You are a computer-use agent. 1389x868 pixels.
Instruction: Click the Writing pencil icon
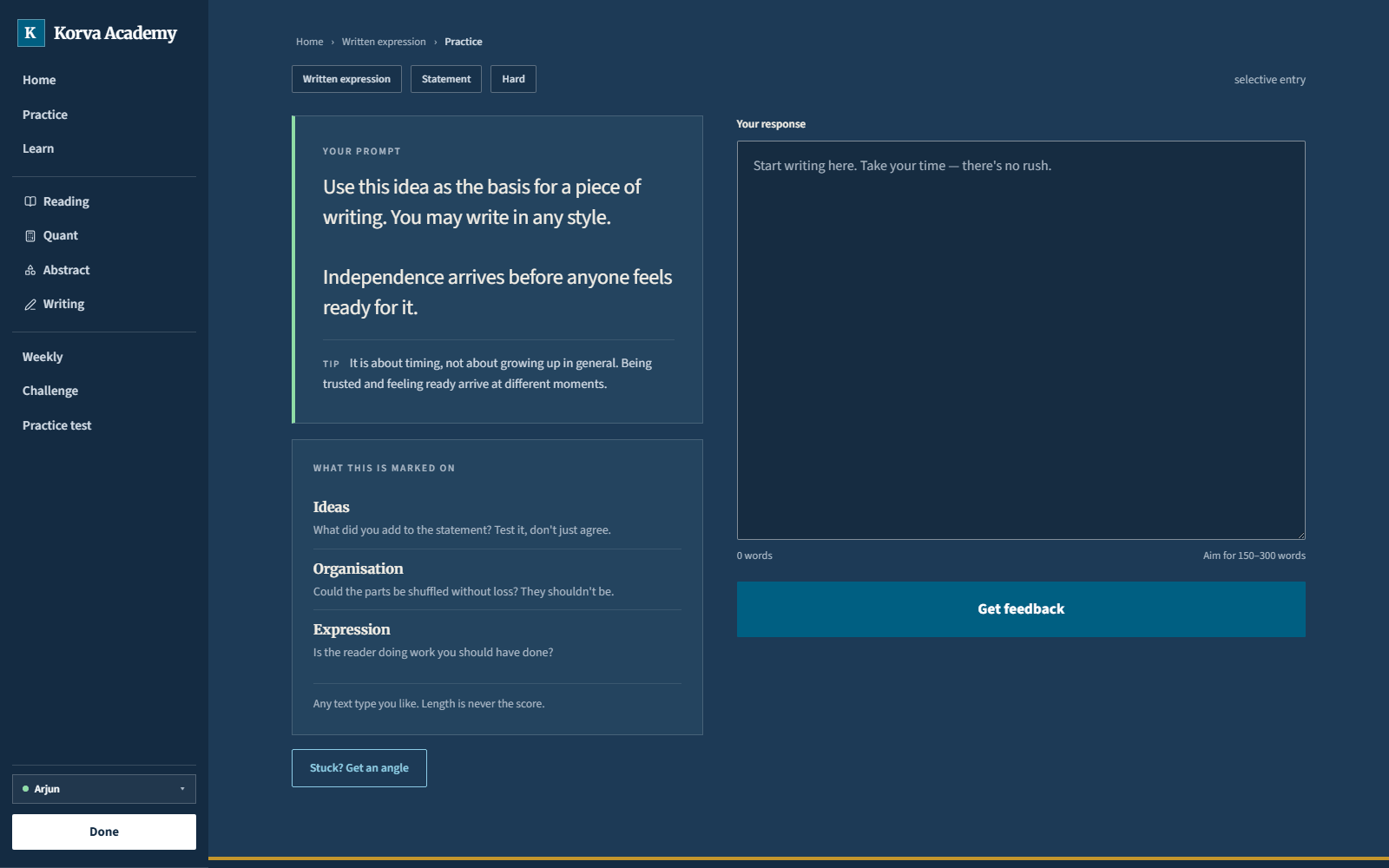[x=30, y=305]
